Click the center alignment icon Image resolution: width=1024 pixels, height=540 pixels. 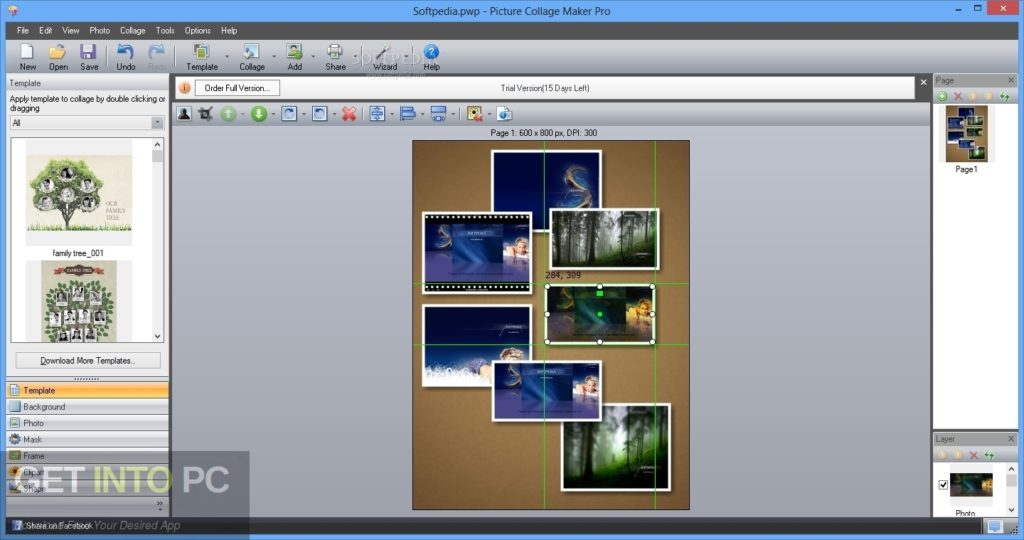(x=377, y=114)
